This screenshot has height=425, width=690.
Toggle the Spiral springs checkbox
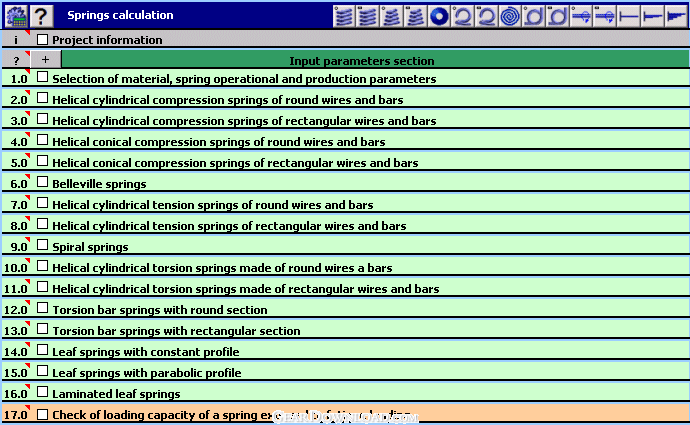(42, 245)
